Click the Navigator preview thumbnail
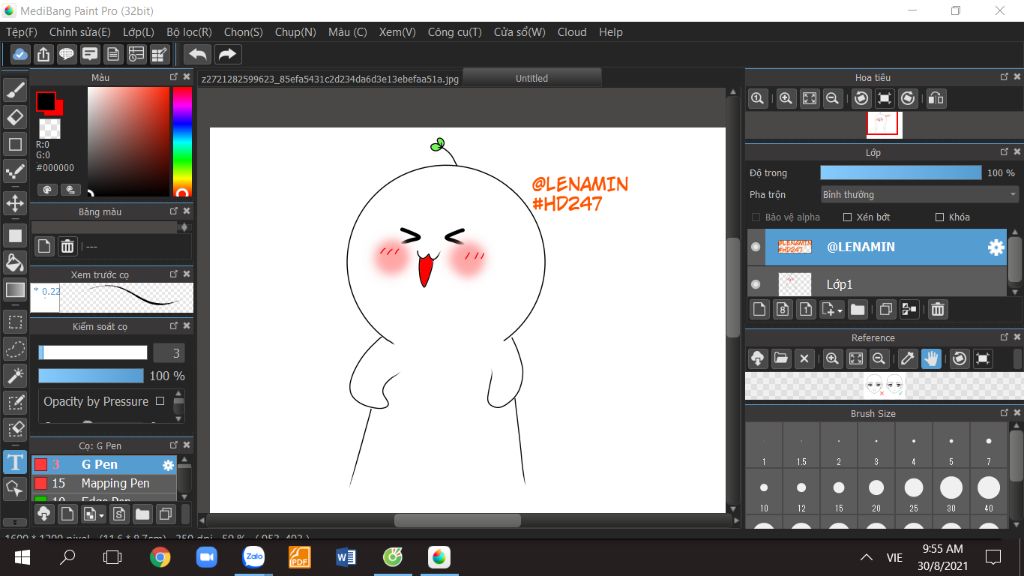 (x=884, y=124)
